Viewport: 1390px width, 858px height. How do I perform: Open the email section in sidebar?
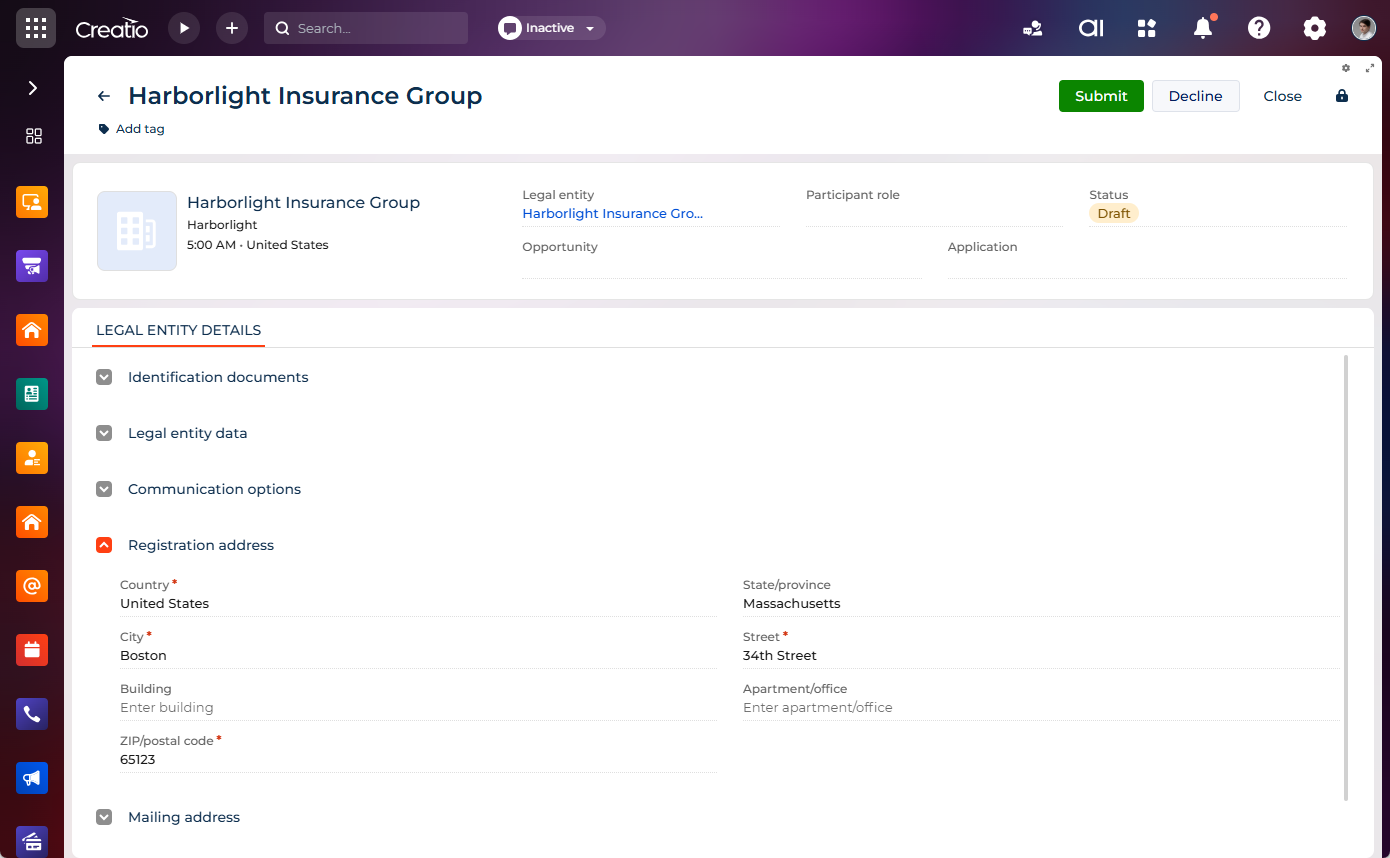click(32, 586)
